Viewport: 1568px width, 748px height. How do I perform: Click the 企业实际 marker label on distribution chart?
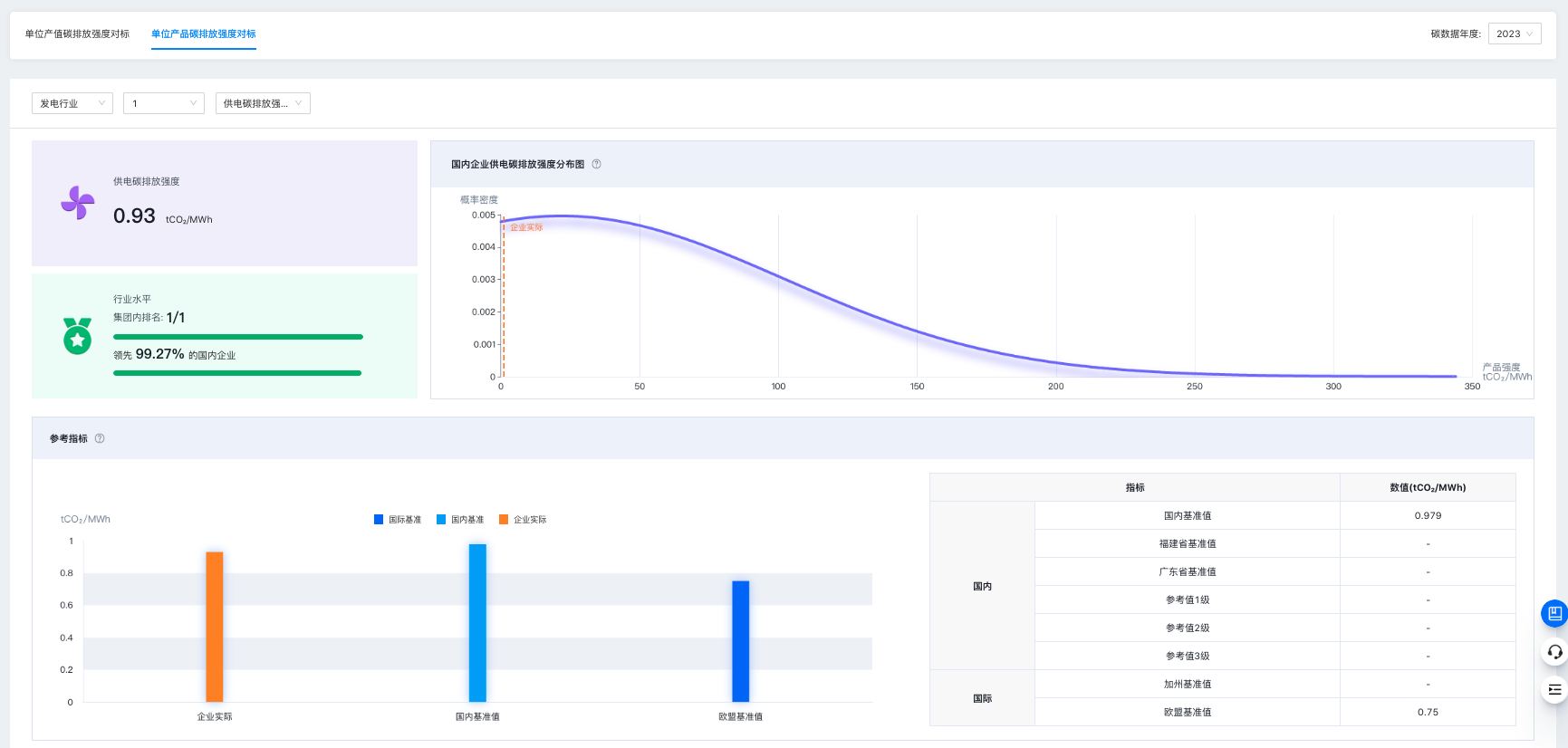coord(526,227)
